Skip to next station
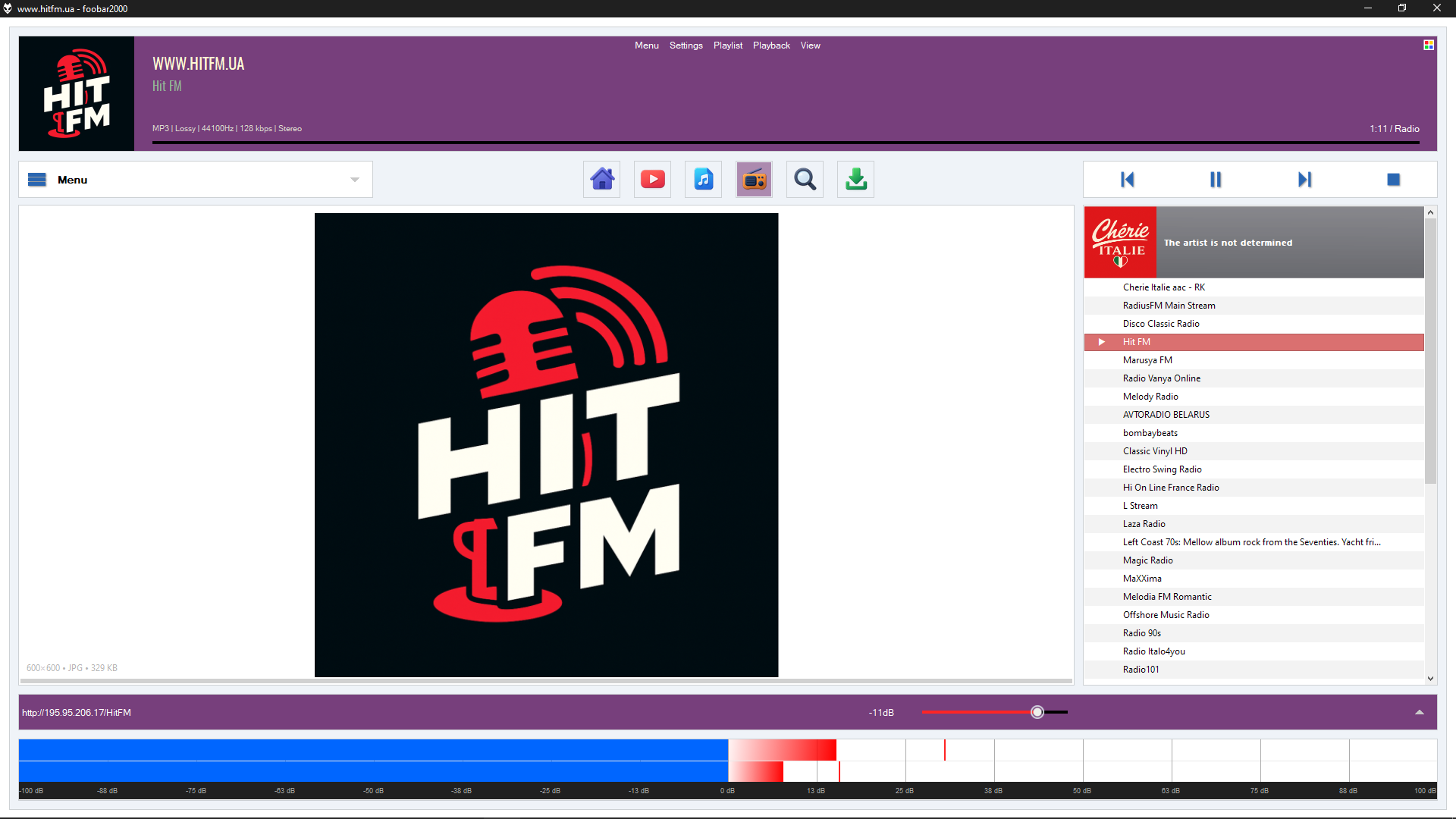 click(x=1304, y=180)
